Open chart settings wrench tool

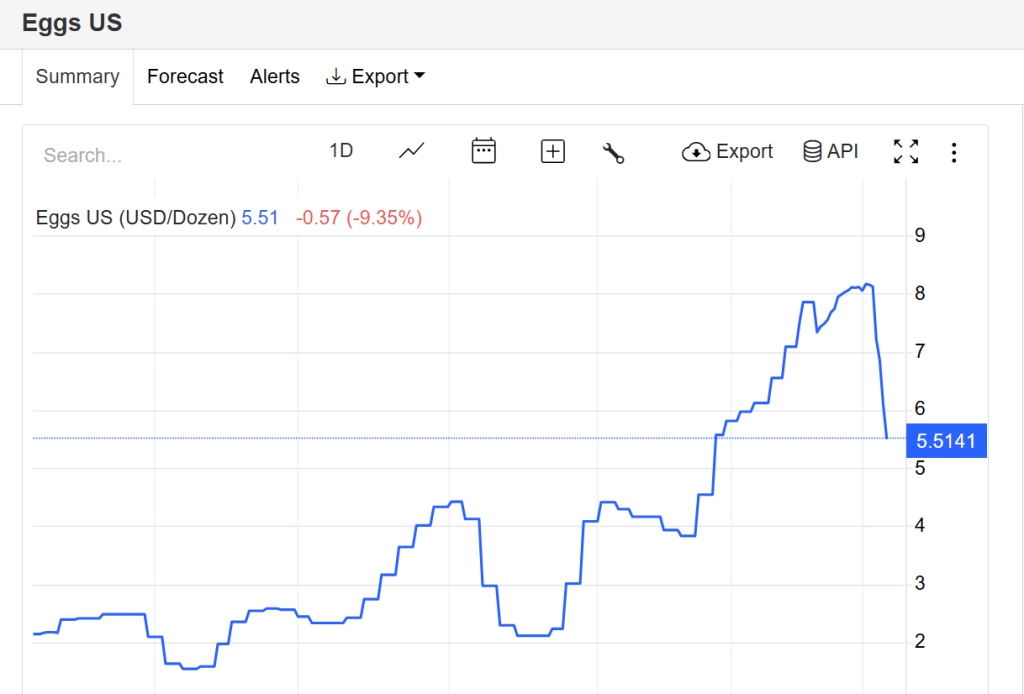[613, 153]
